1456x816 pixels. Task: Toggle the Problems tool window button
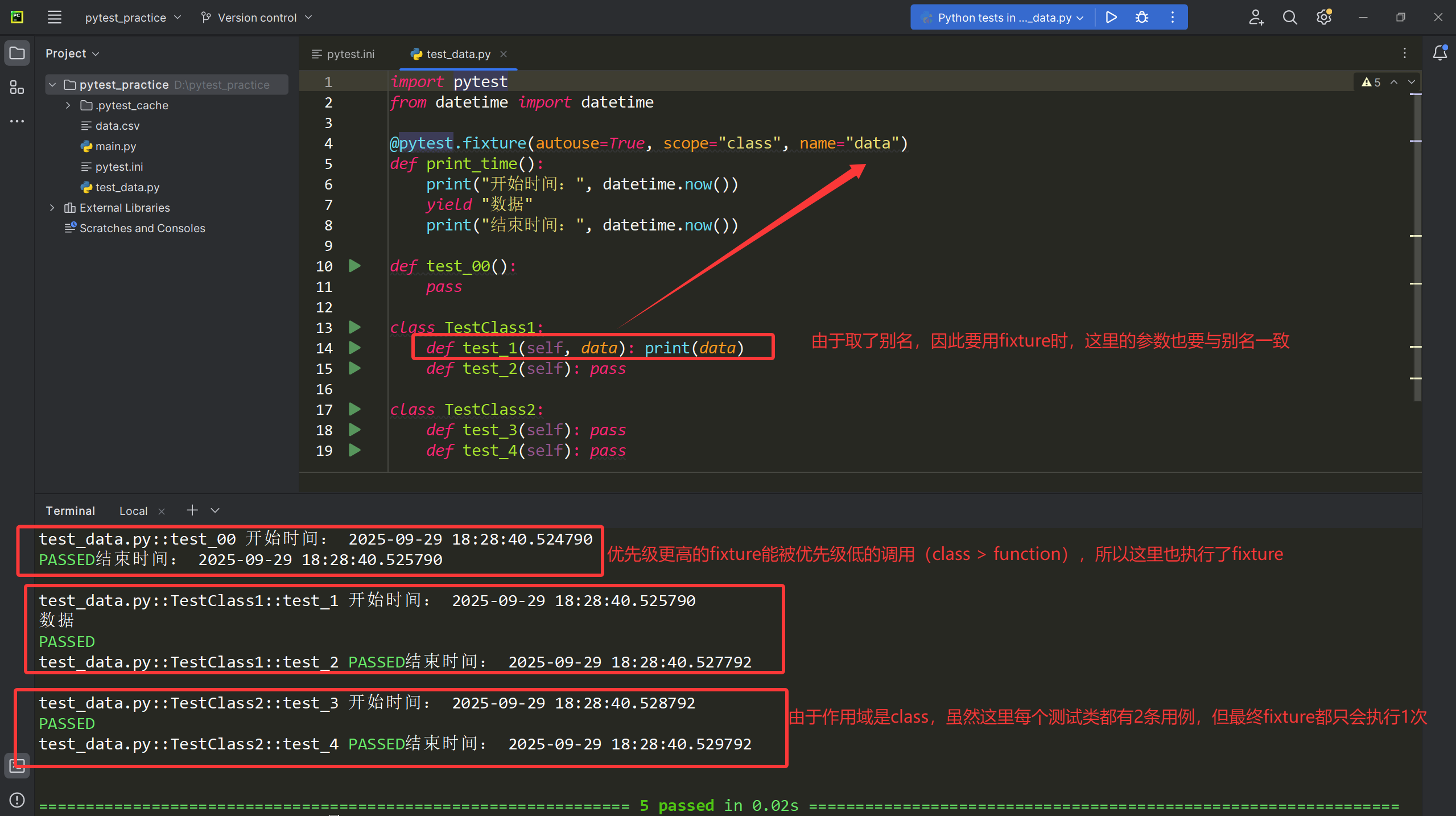17,799
